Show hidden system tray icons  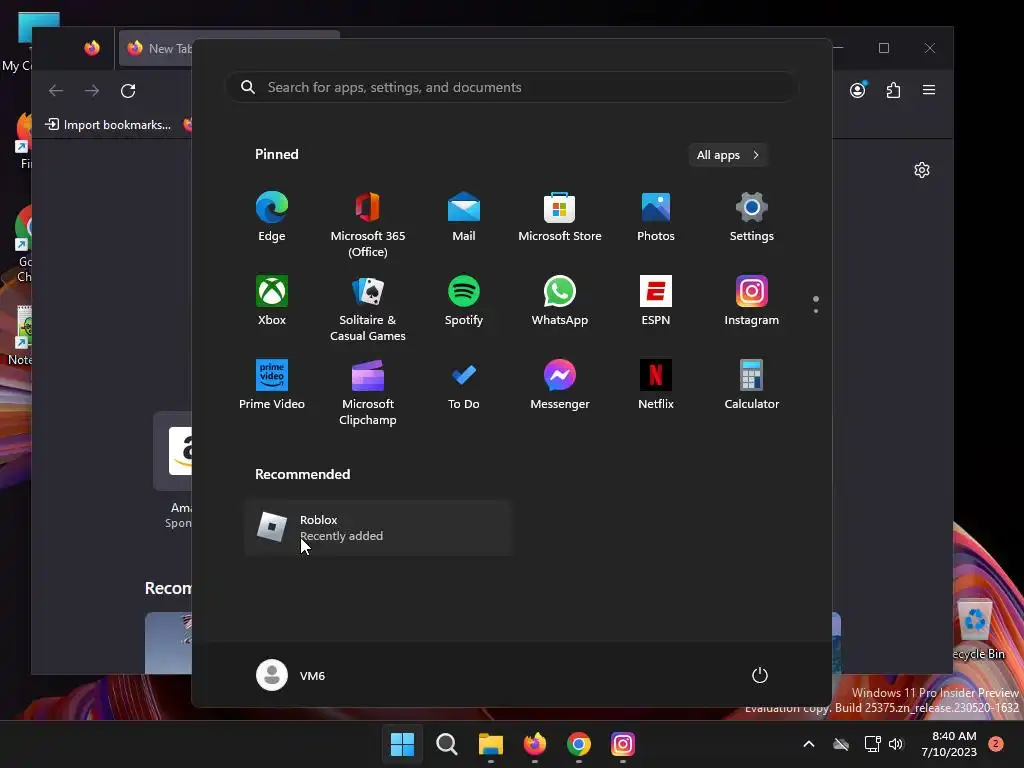pos(808,744)
